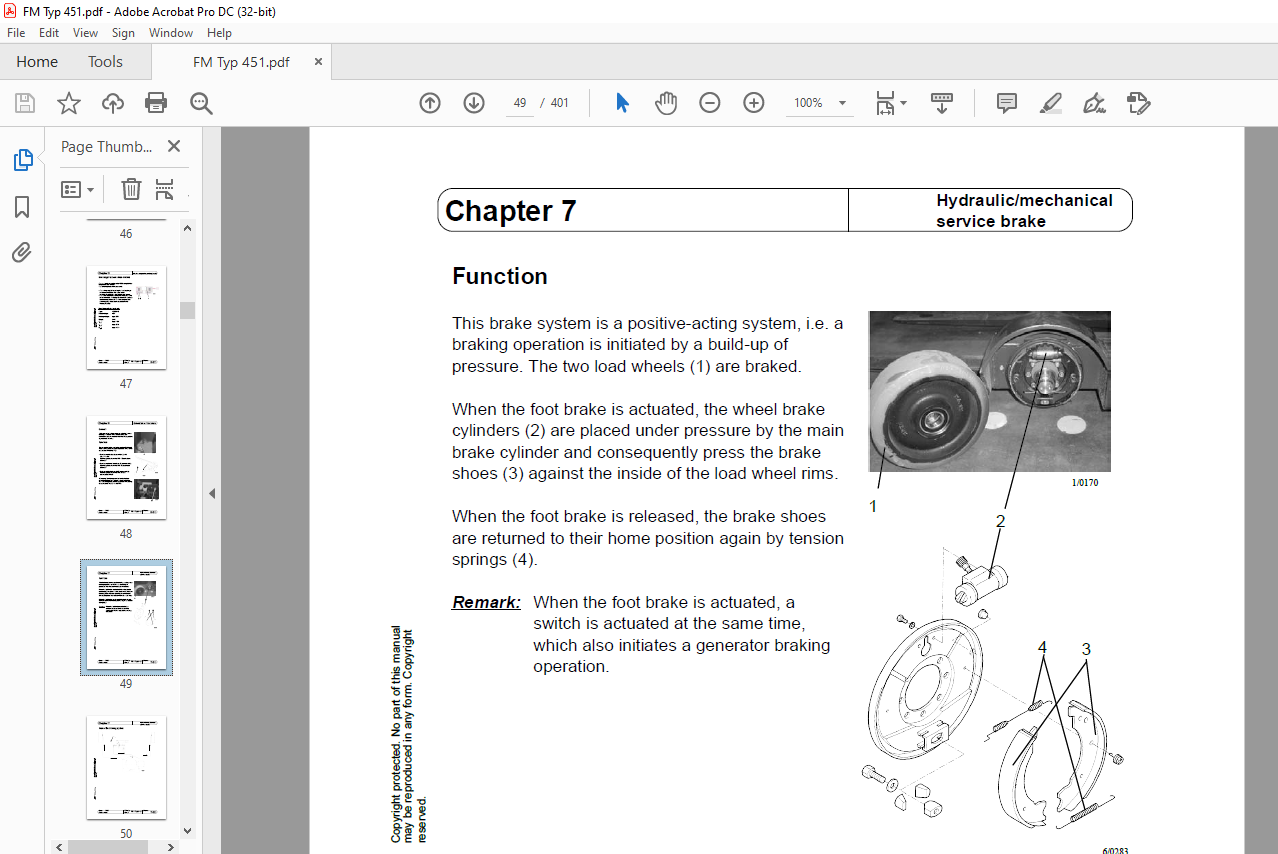The image size is (1278, 854).
Task: Open Page Thumbnails sidebar icon
Action: coord(22,160)
